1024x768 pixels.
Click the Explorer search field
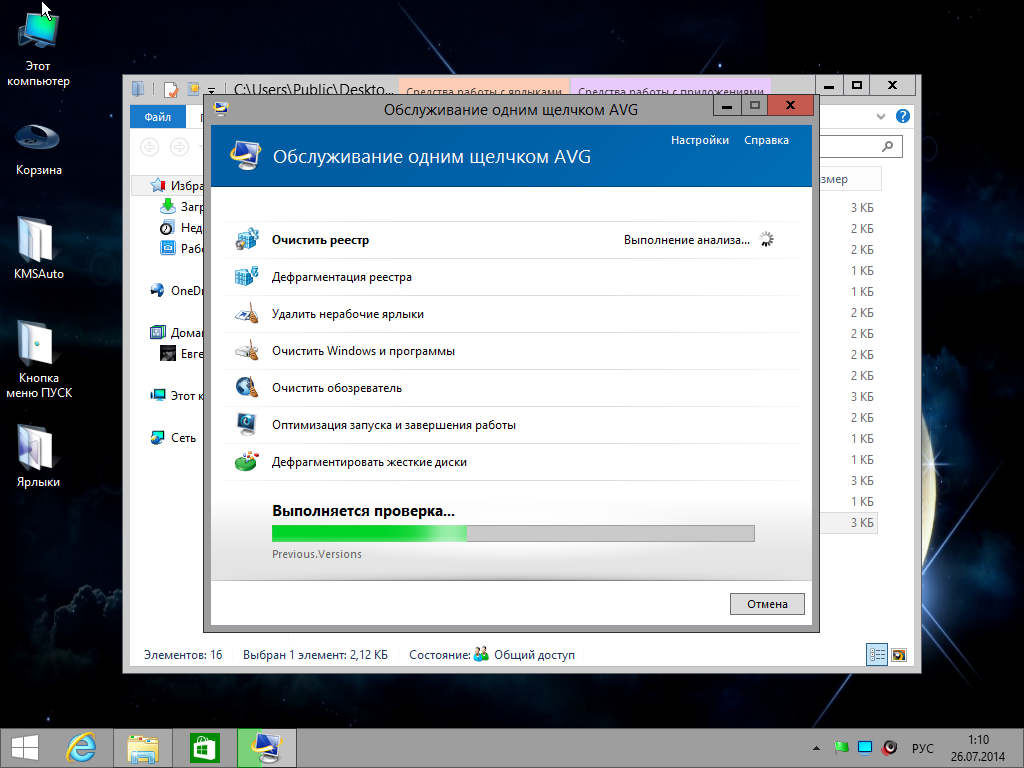pos(859,146)
